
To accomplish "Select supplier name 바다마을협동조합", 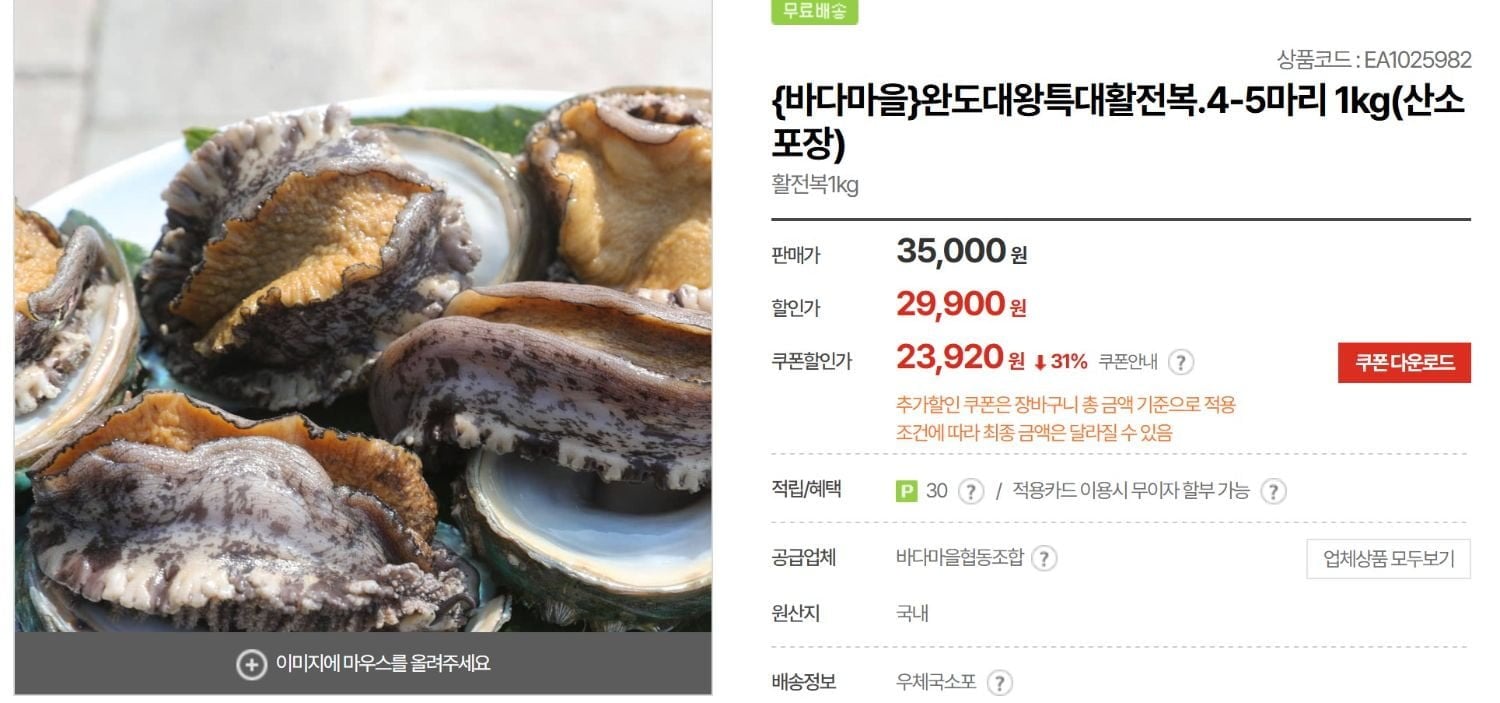I will (960, 558).
